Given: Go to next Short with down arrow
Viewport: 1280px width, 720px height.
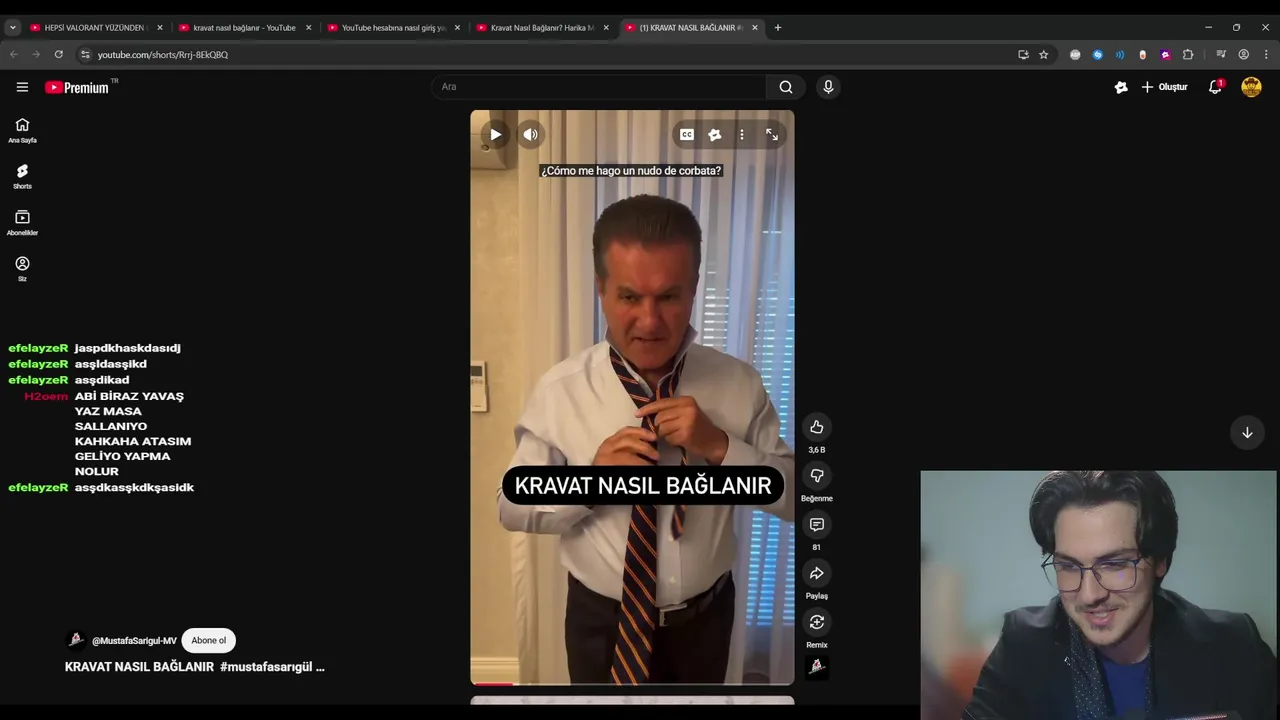Looking at the screenshot, I should pyautogui.click(x=1247, y=432).
